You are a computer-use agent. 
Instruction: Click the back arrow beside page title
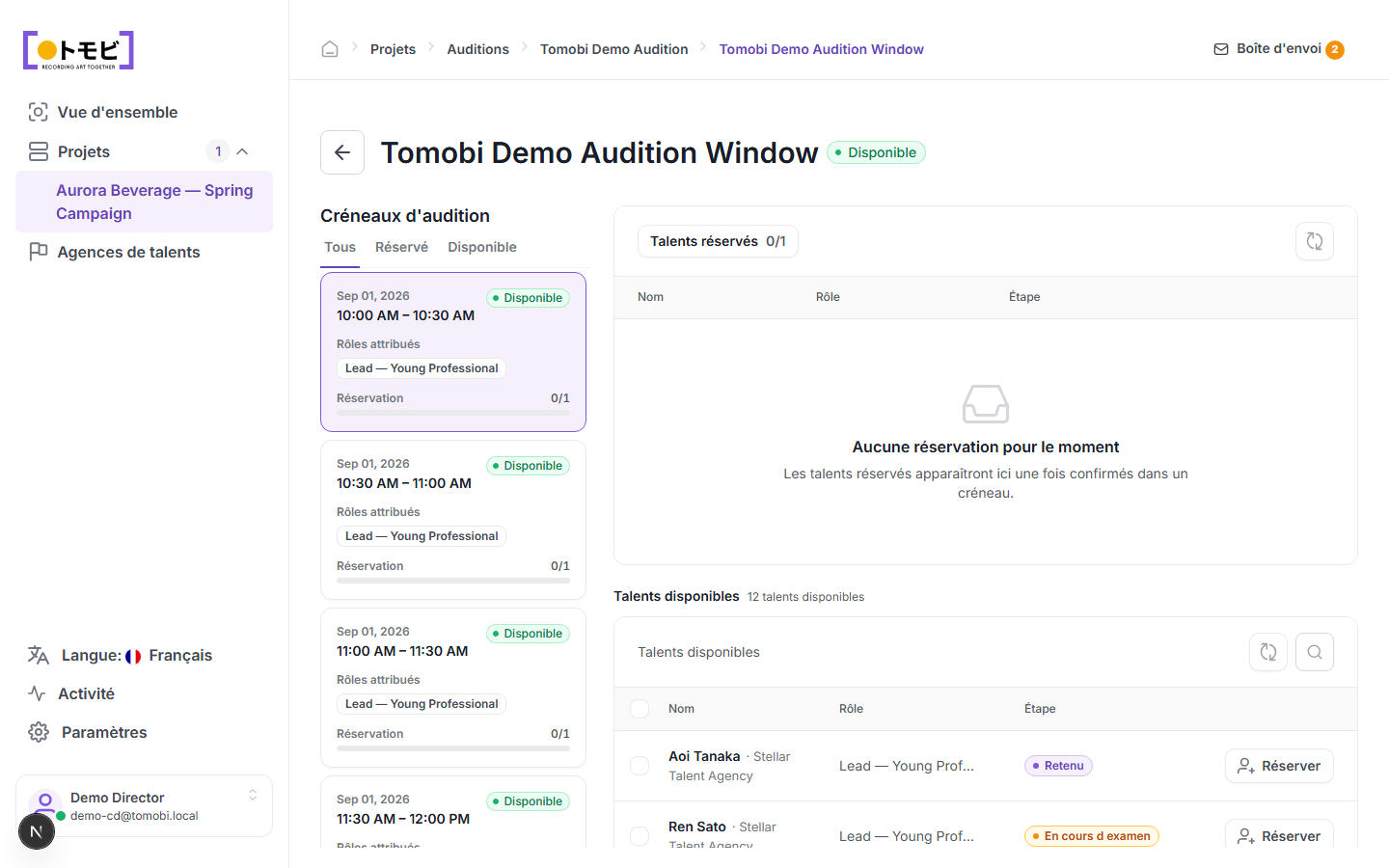pyautogui.click(x=342, y=152)
